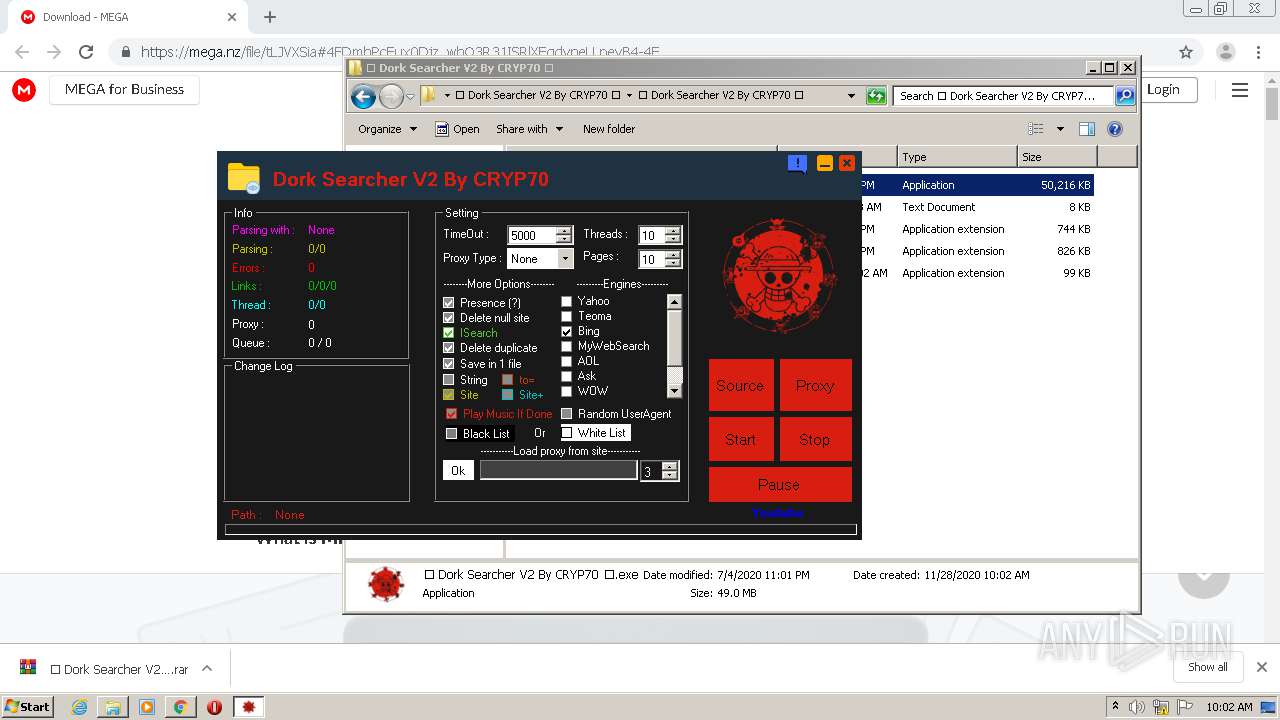Enable the Yahoo engine checkbox
The width and height of the screenshot is (1280, 720).
(x=567, y=301)
